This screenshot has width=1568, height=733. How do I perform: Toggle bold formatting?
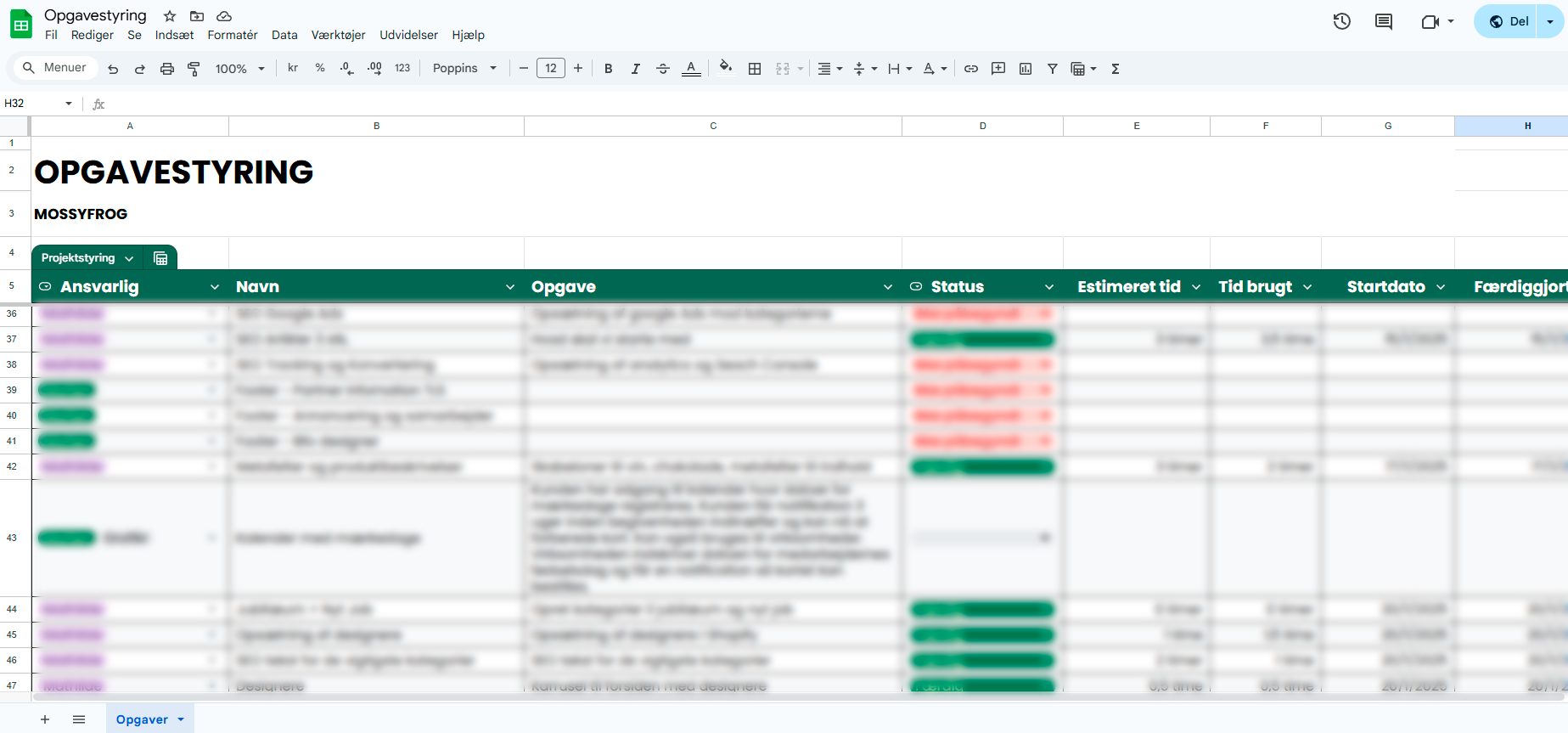608,69
